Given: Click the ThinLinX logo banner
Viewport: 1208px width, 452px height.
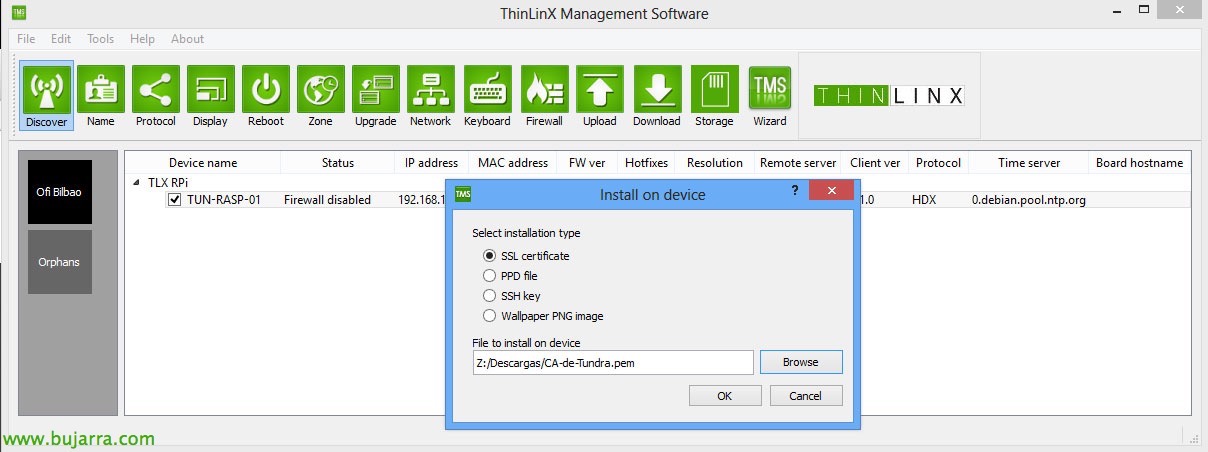Looking at the screenshot, I should tap(889, 96).
